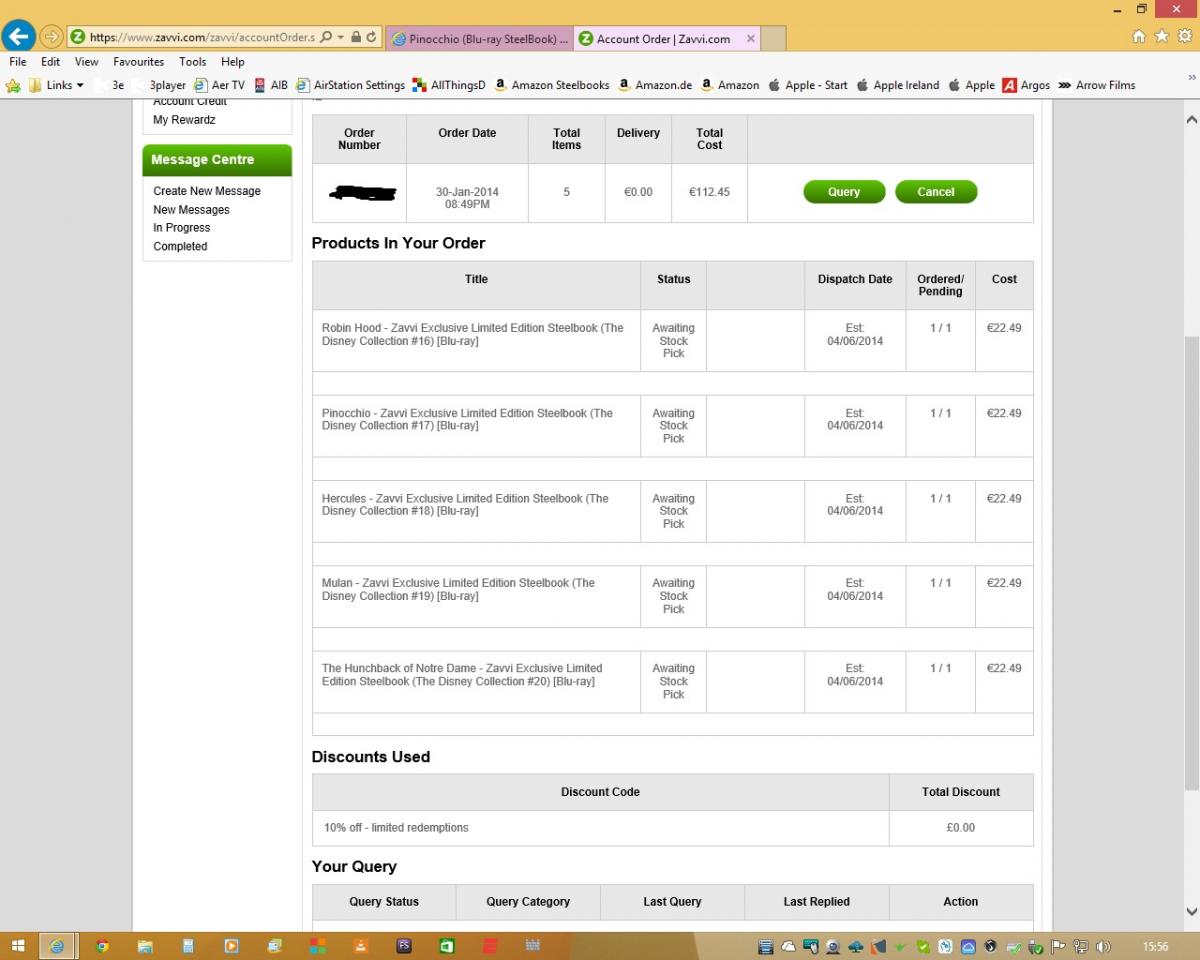Screen dimensions: 1200x960
Task: Expand the favourites bar overflow chevron
Action: (x=1190, y=78)
